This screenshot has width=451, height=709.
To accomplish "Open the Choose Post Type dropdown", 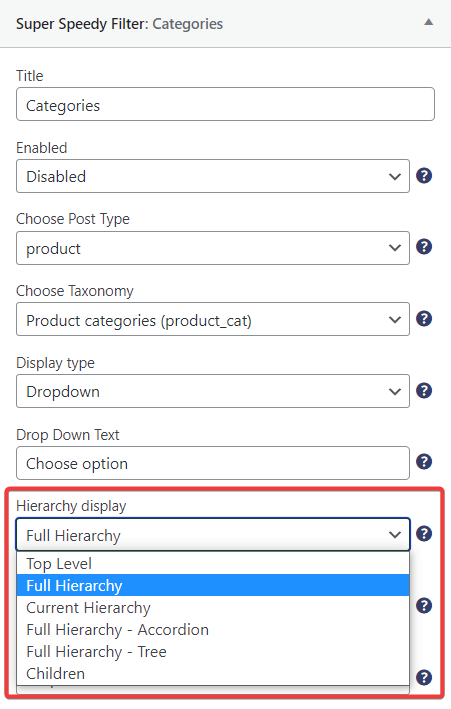I will tap(213, 248).
